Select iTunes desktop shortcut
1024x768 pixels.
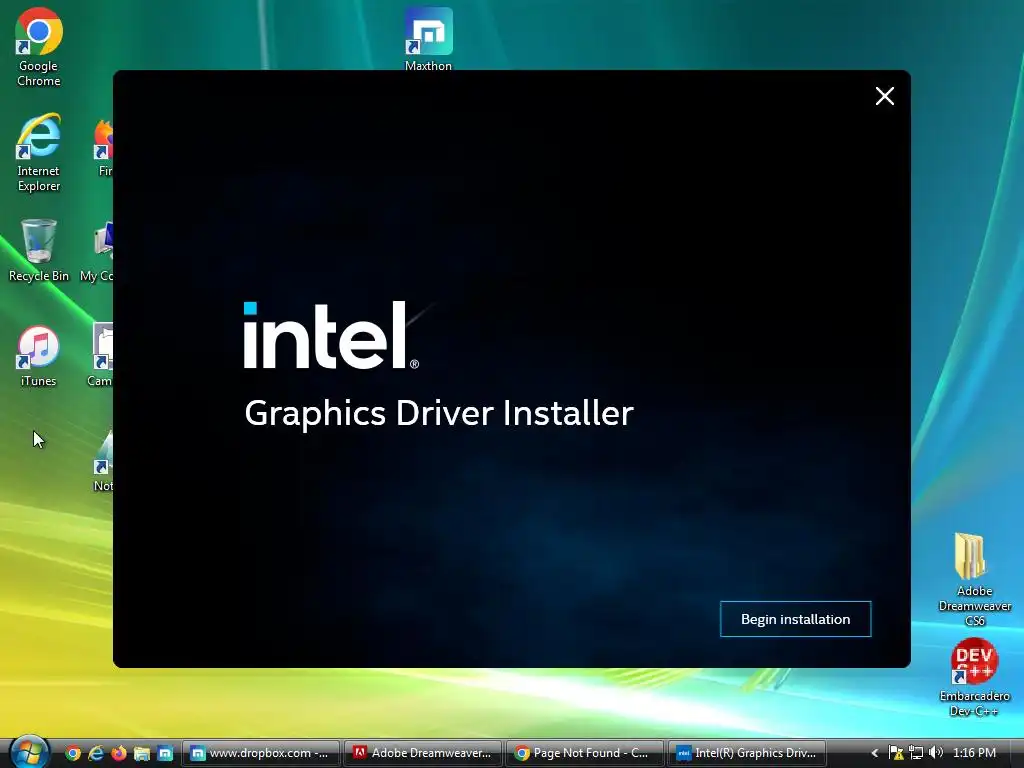point(39,357)
